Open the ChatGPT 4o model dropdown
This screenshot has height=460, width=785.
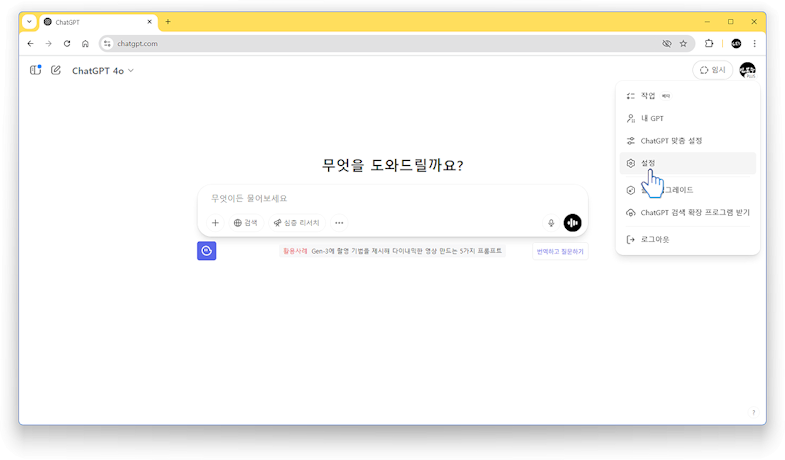click(x=103, y=71)
